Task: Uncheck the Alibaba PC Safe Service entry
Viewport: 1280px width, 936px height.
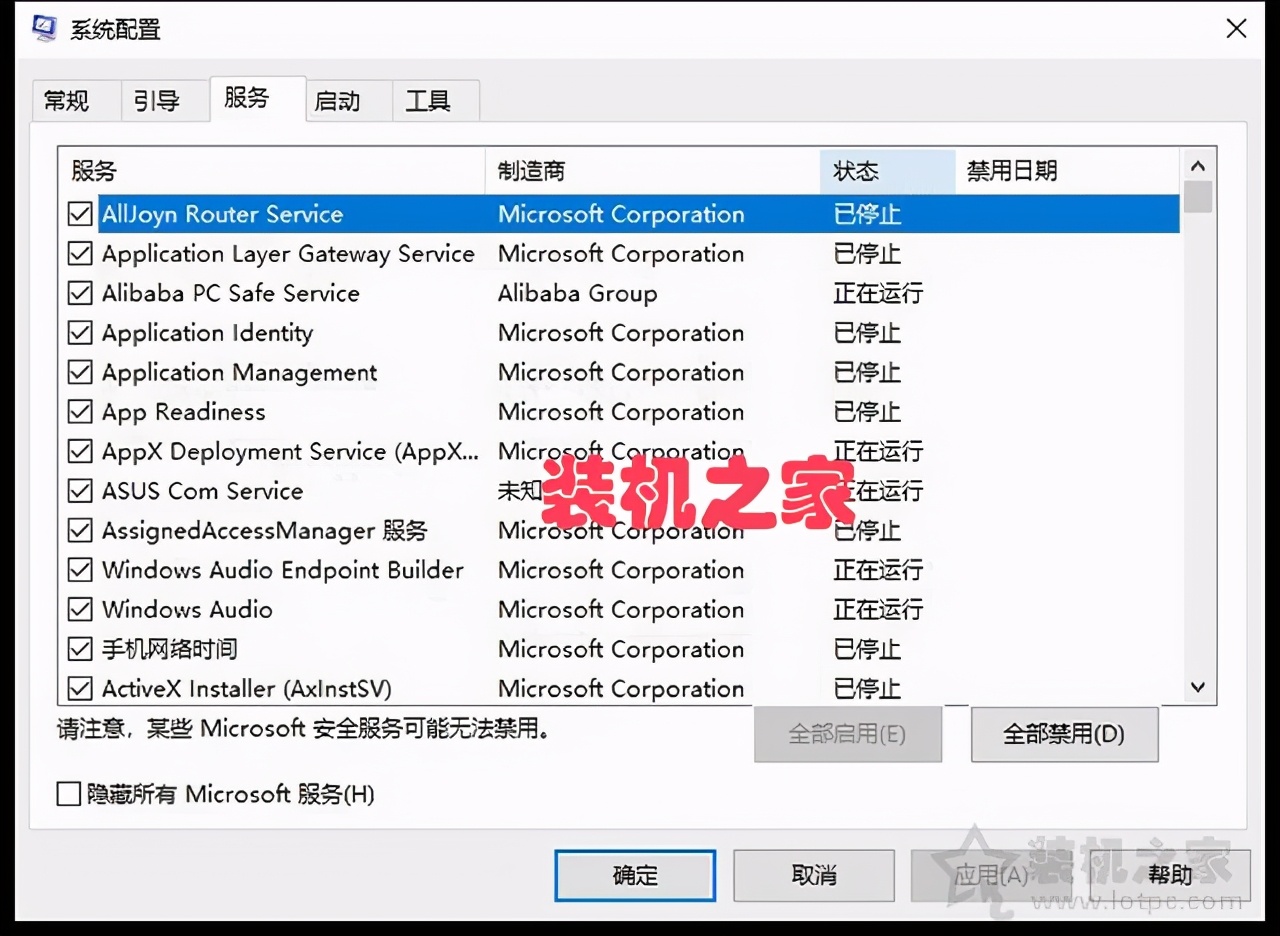Action: pyautogui.click(x=80, y=293)
